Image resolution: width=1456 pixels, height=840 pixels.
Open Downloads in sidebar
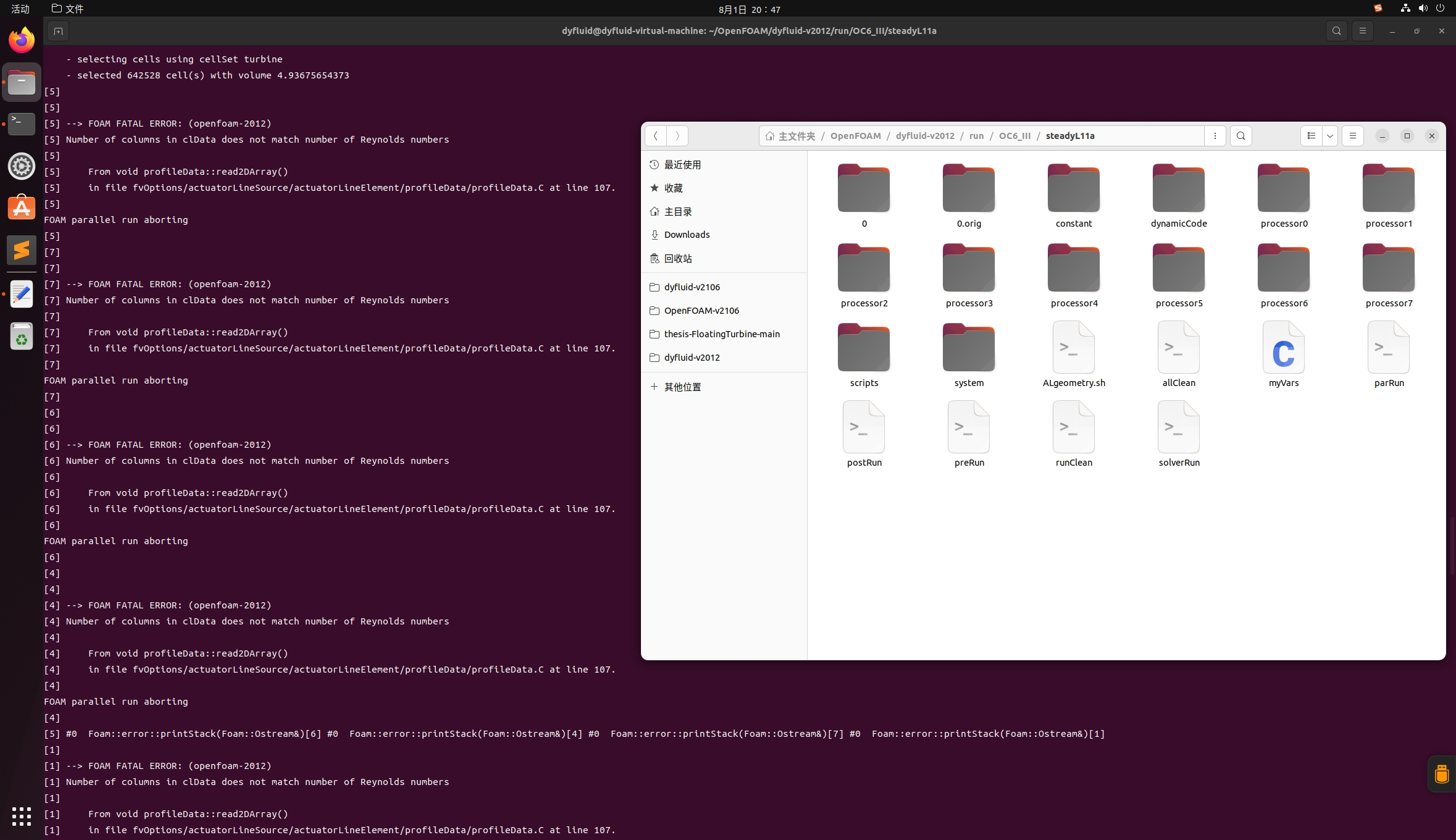click(724, 235)
